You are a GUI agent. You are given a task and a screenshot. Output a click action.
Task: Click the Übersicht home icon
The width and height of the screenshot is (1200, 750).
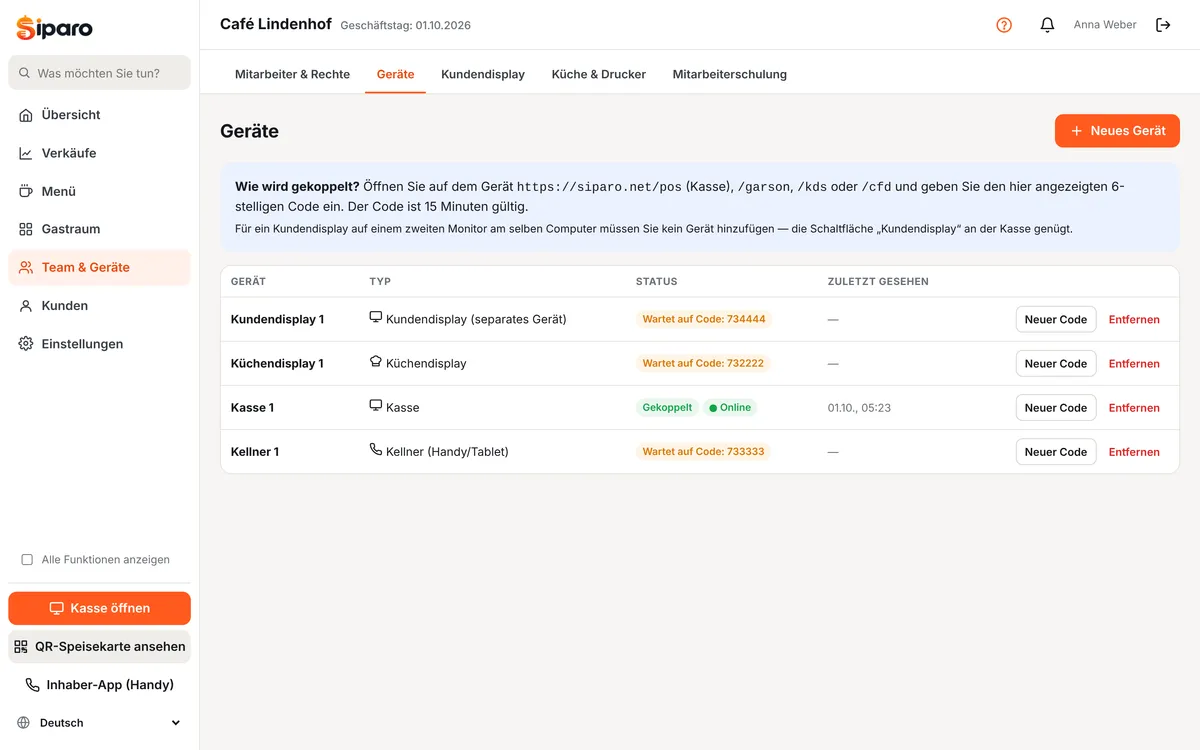pos(26,115)
